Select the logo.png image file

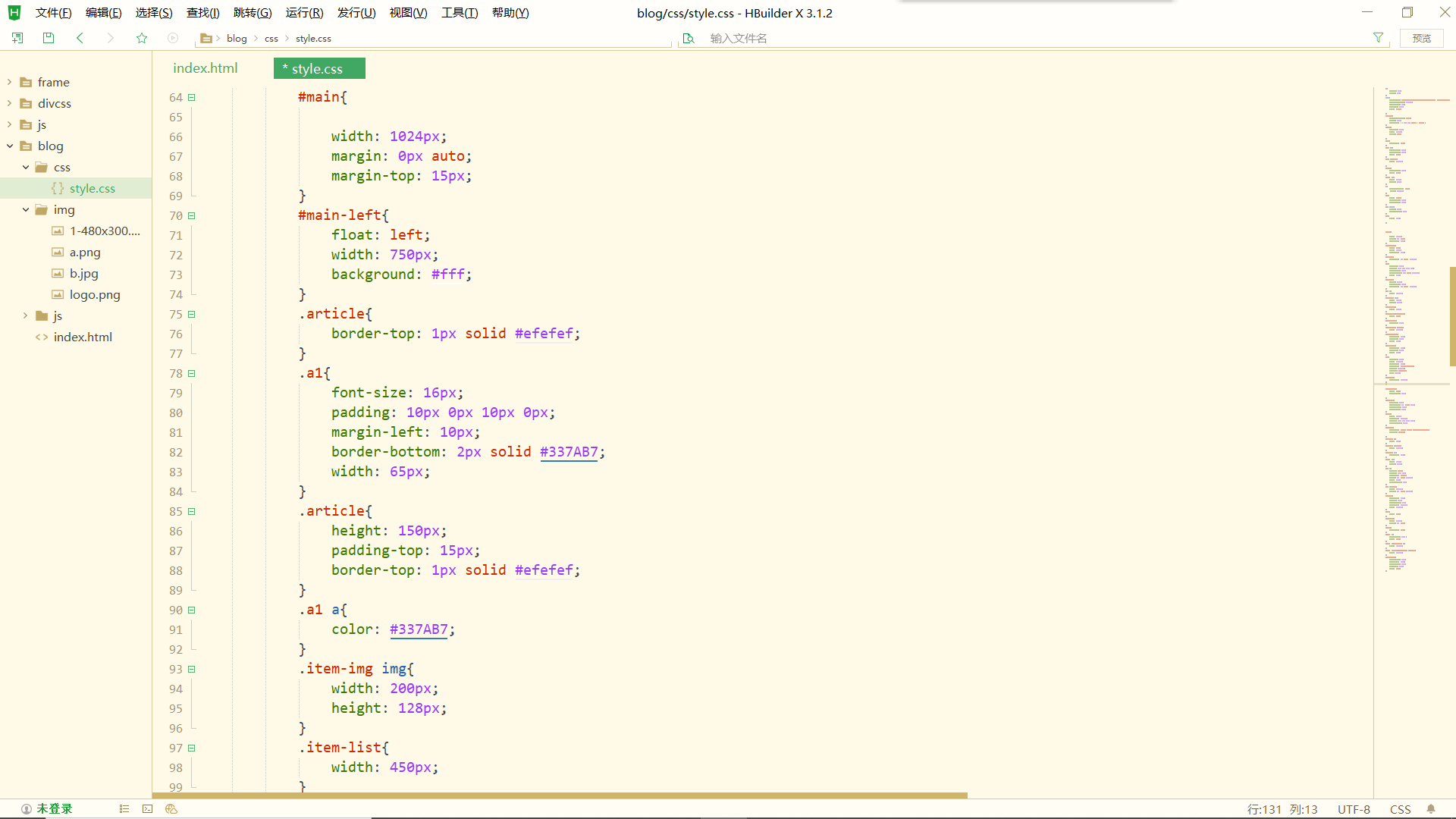coord(95,295)
